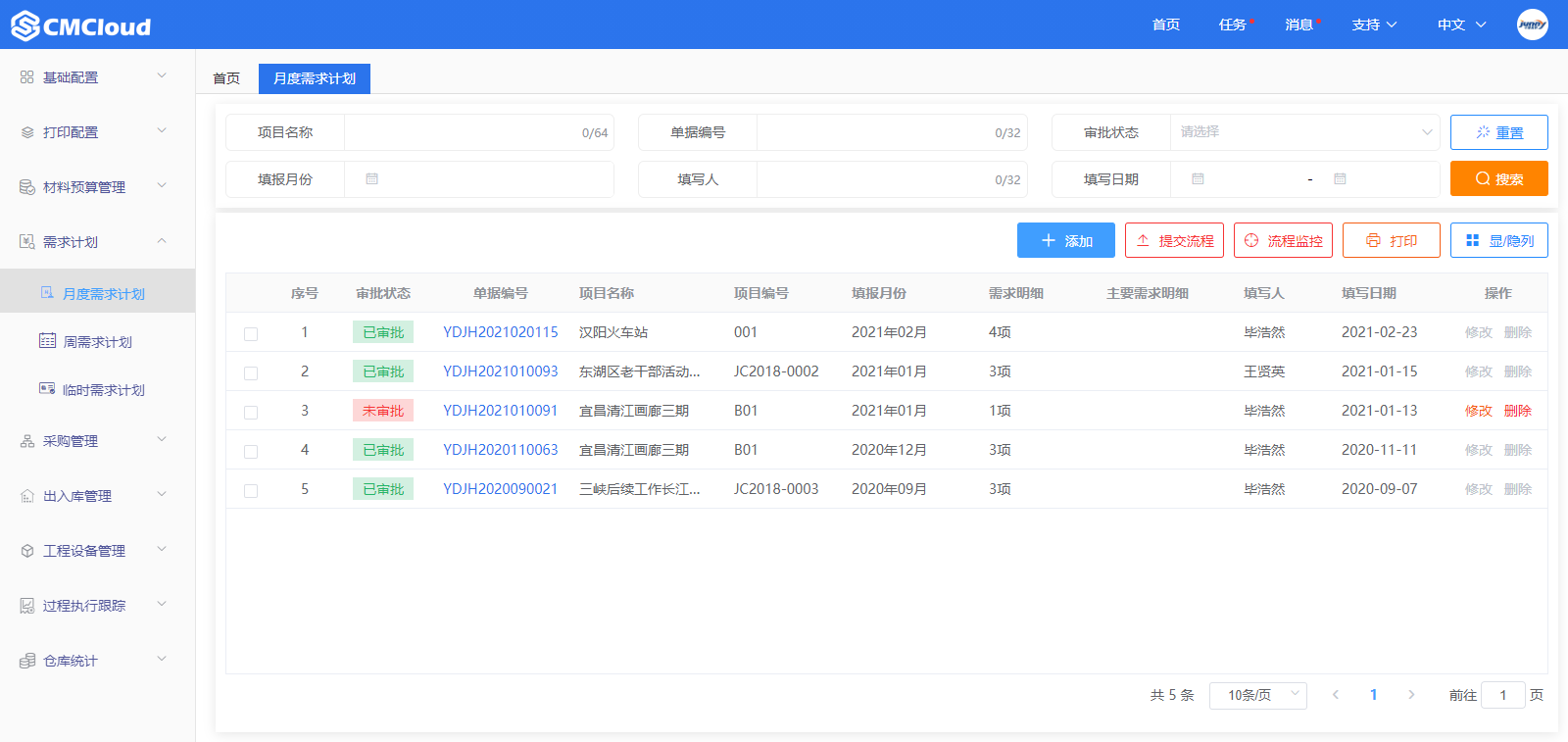The image size is (1568, 742).
Task: Open document YDJH2020090021 link
Action: (x=501, y=489)
